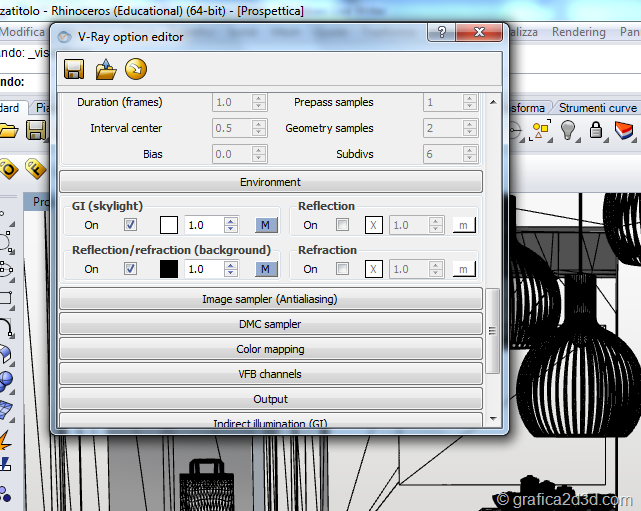Open the Rendering menu in Rhino
Viewport: 641px width, 511px height.
578,32
